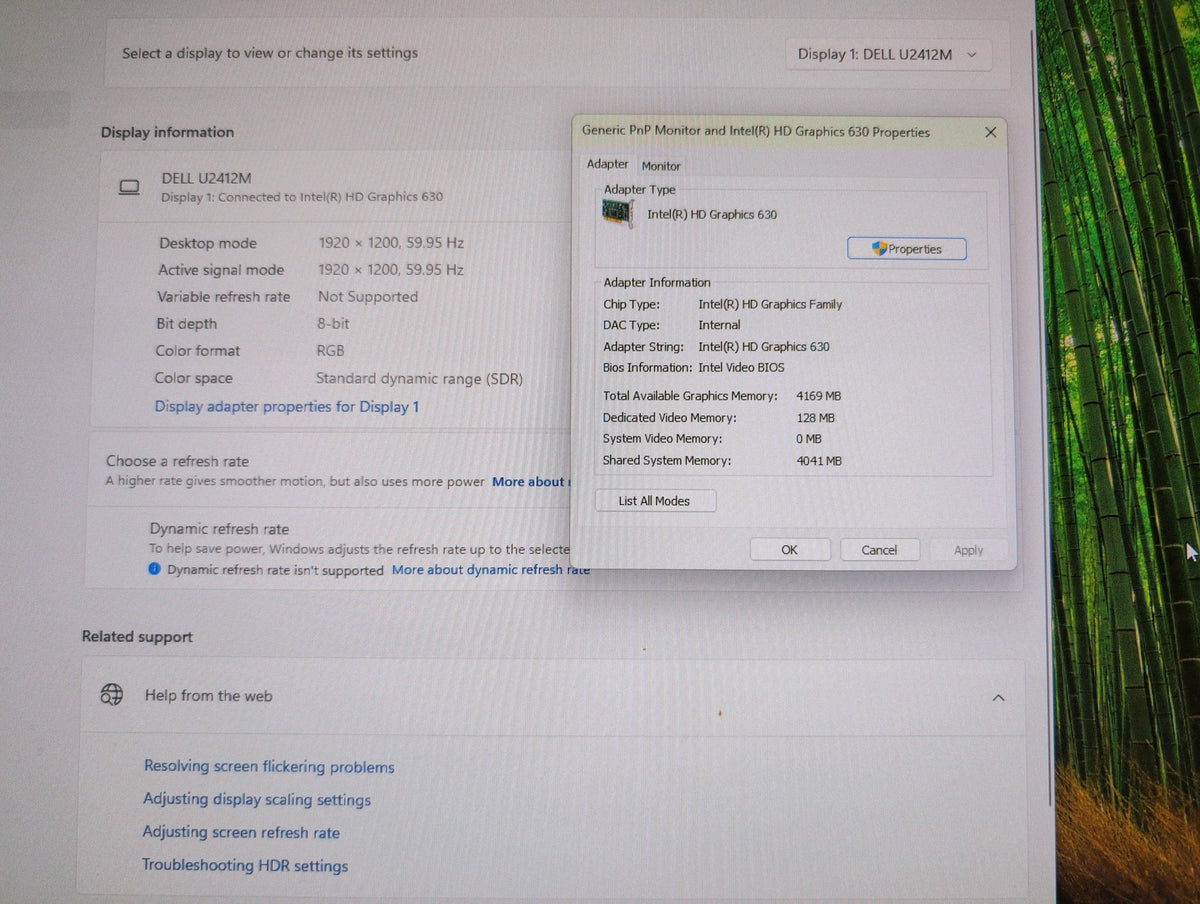1200x904 pixels.
Task: Open Troubleshooting HDR settings link
Action: click(x=245, y=865)
